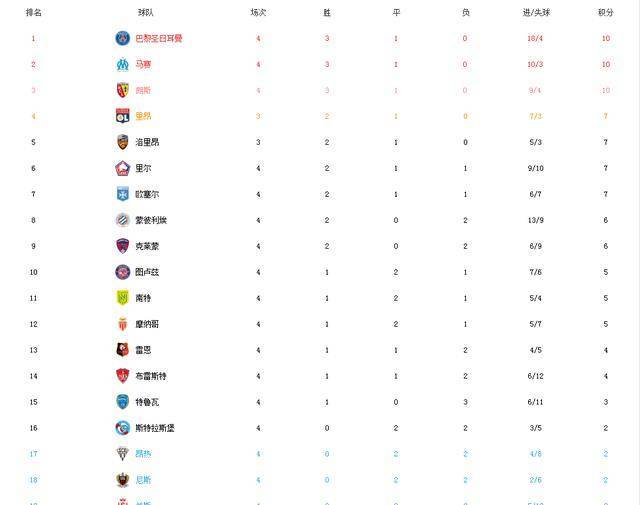640x505 pixels.
Task: Open the Lorient team crest
Action: tap(122, 142)
